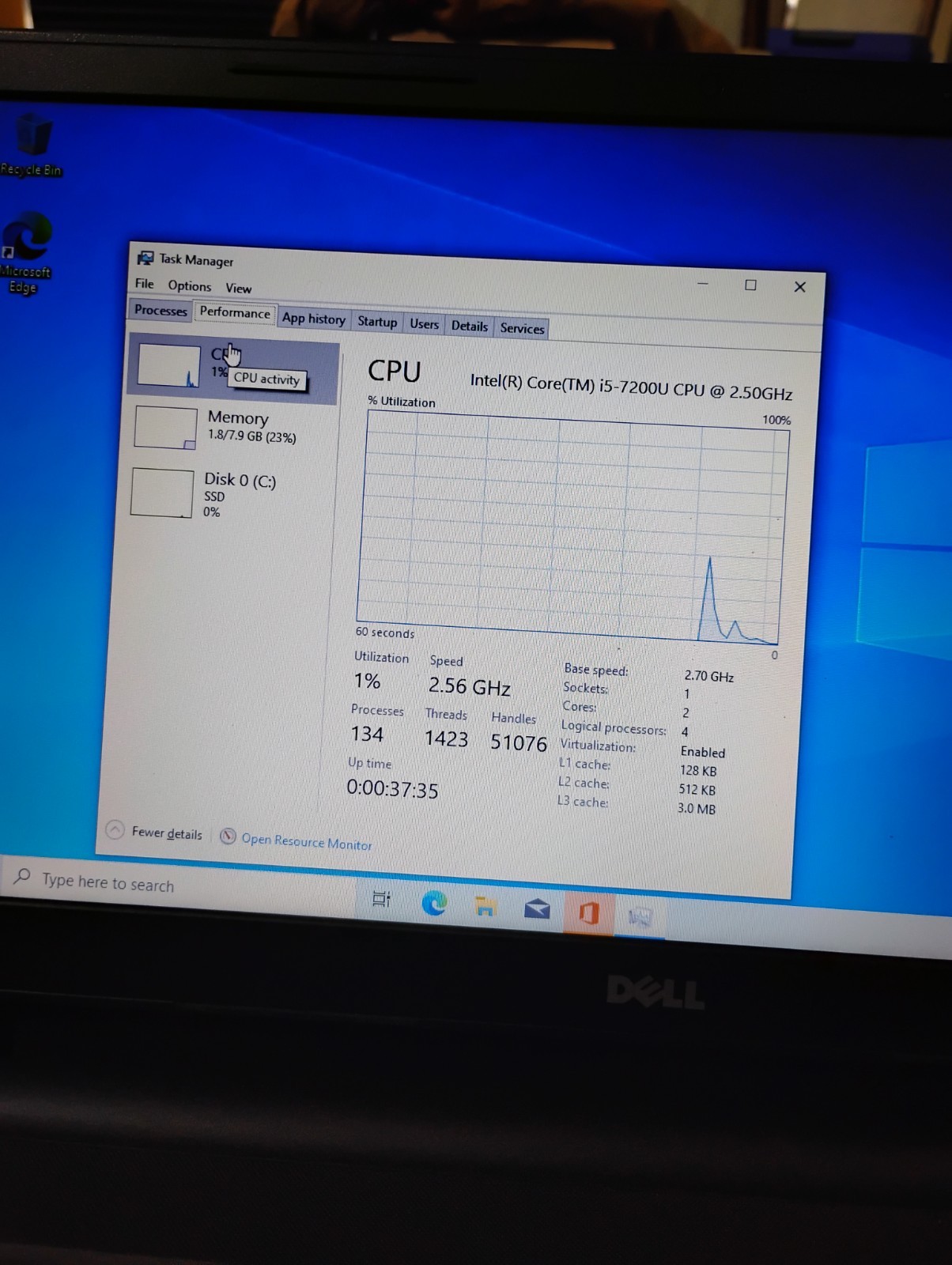
Task: Select the Memory mini graph thumbnail
Action: tap(166, 428)
